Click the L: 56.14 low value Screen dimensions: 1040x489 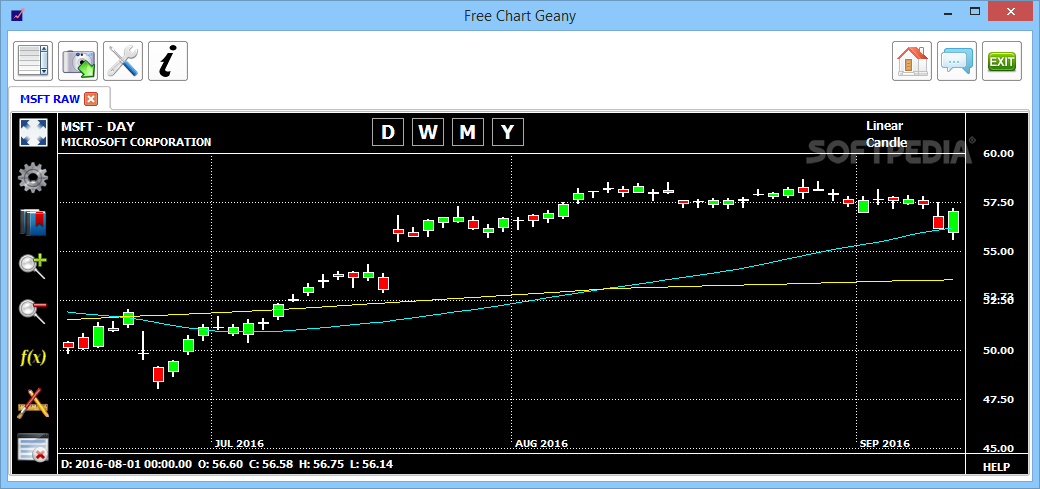tap(371, 464)
